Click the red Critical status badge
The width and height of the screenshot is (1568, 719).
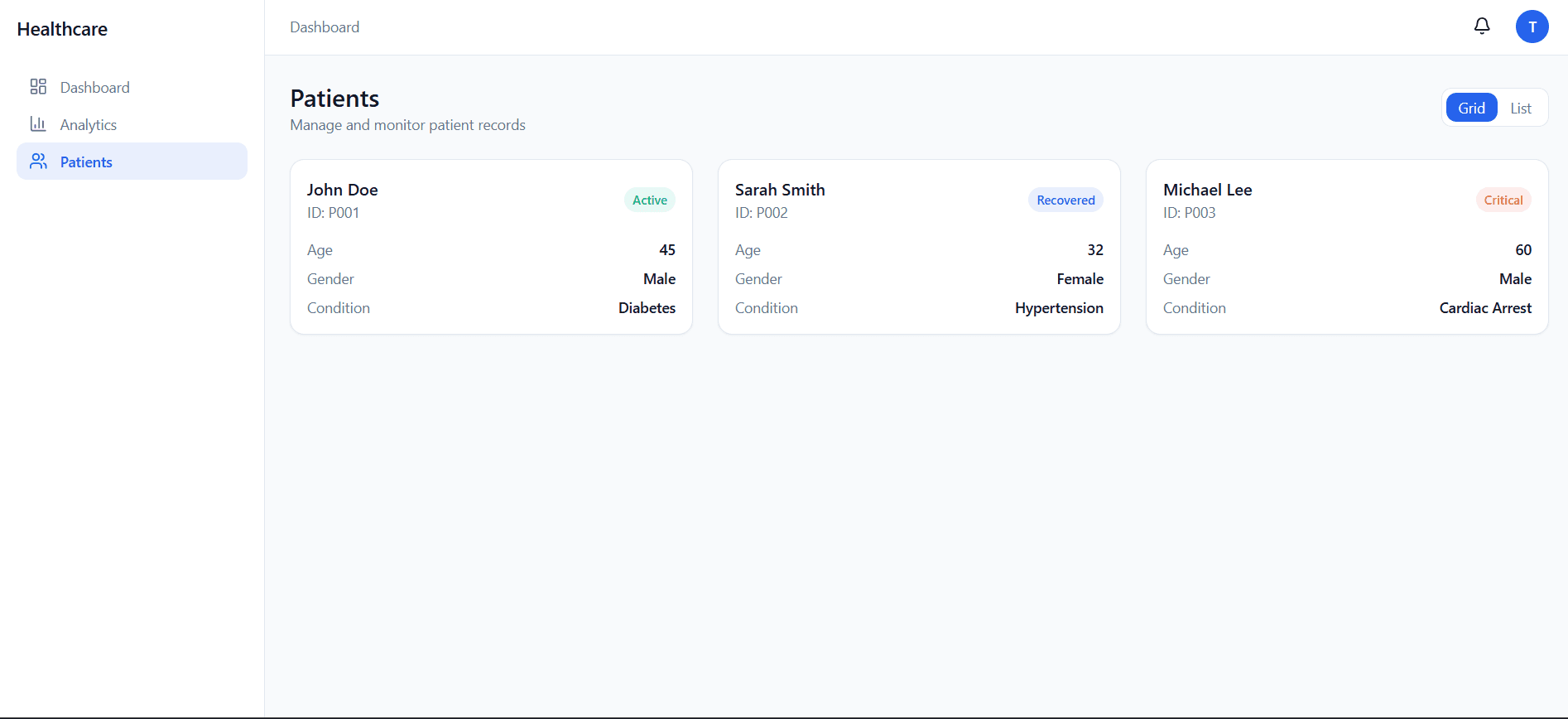[1503, 200]
